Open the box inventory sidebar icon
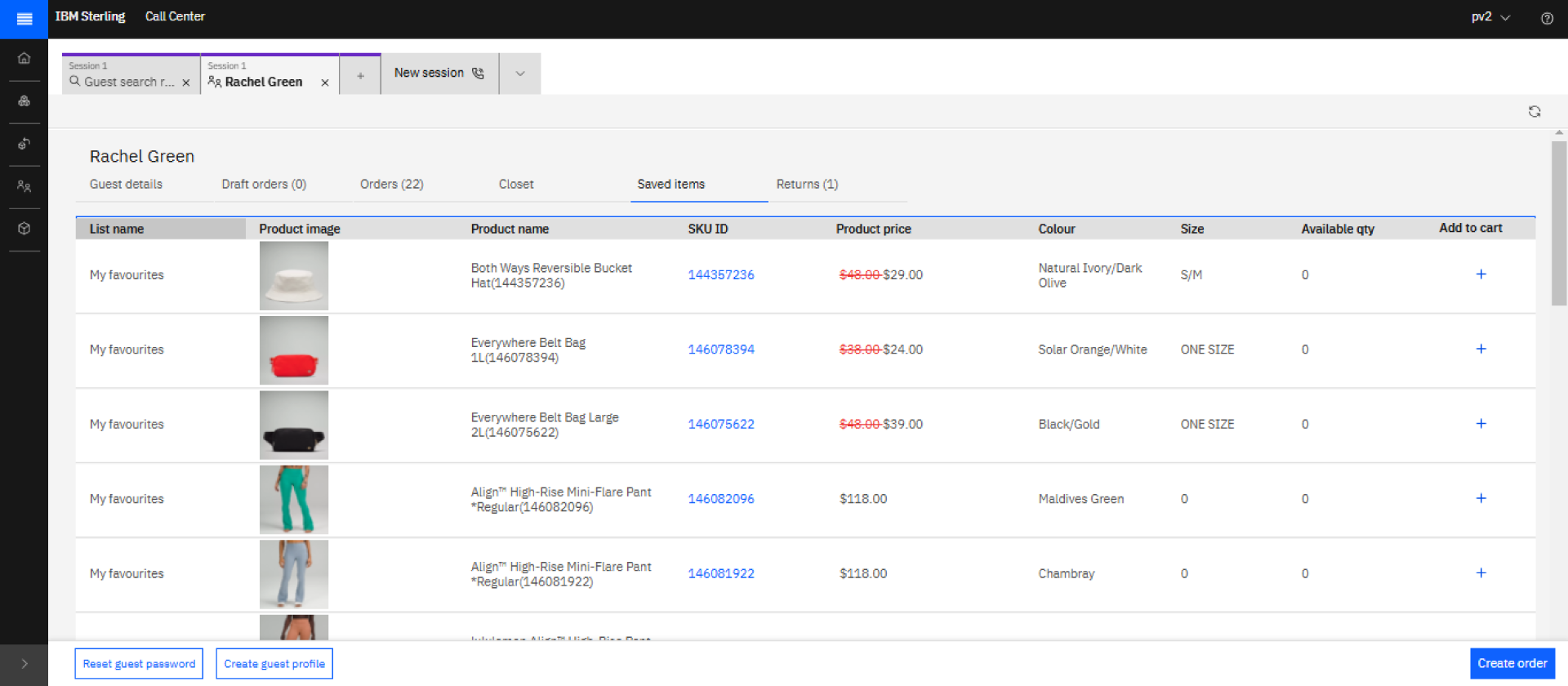The image size is (1568, 686). coord(24,229)
